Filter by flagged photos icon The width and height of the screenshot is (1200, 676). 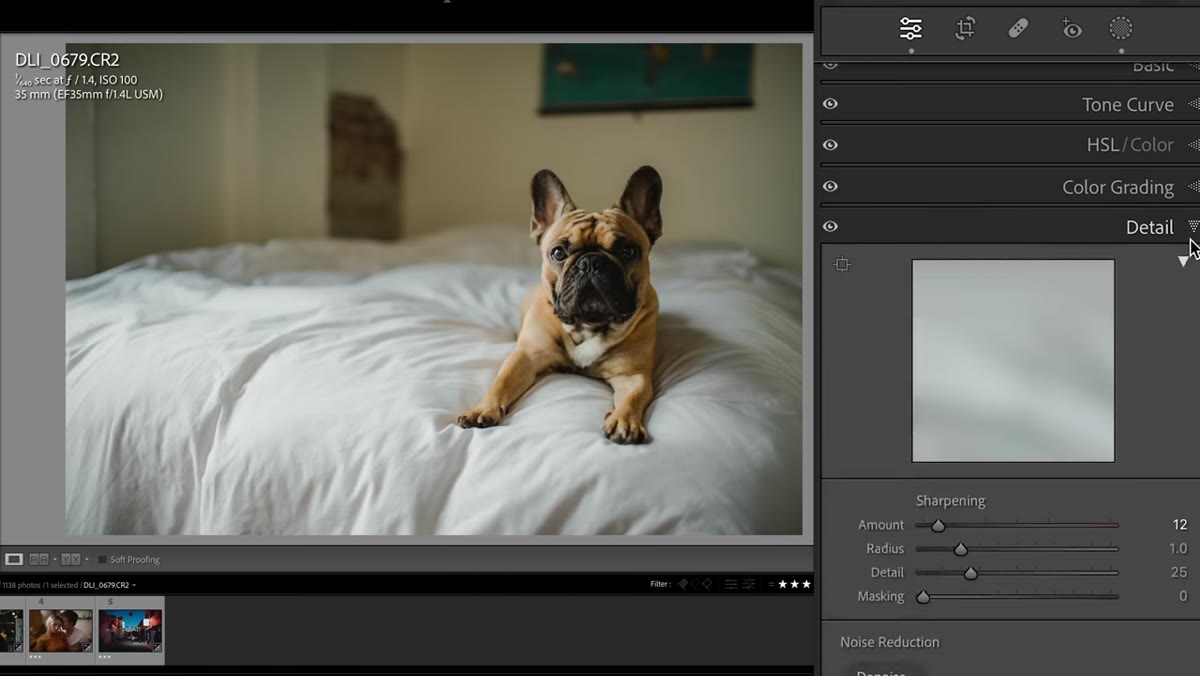683,584
